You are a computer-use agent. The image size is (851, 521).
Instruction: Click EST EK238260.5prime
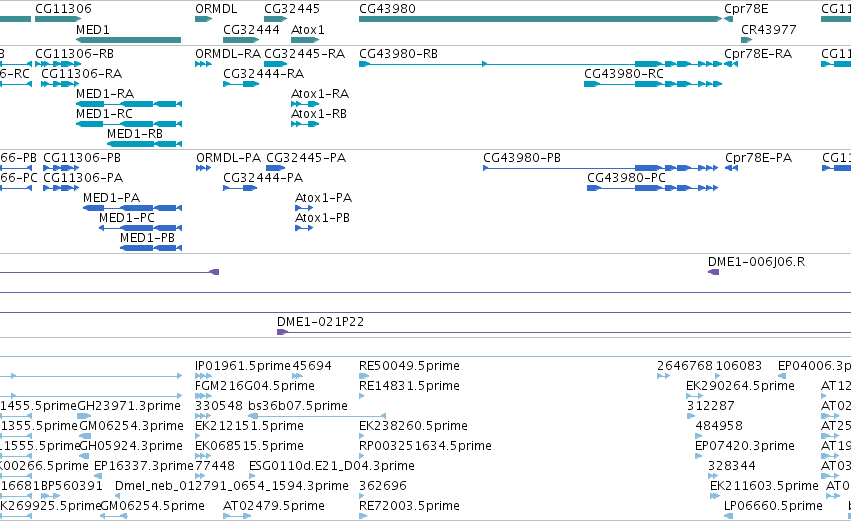pos(363,436)
